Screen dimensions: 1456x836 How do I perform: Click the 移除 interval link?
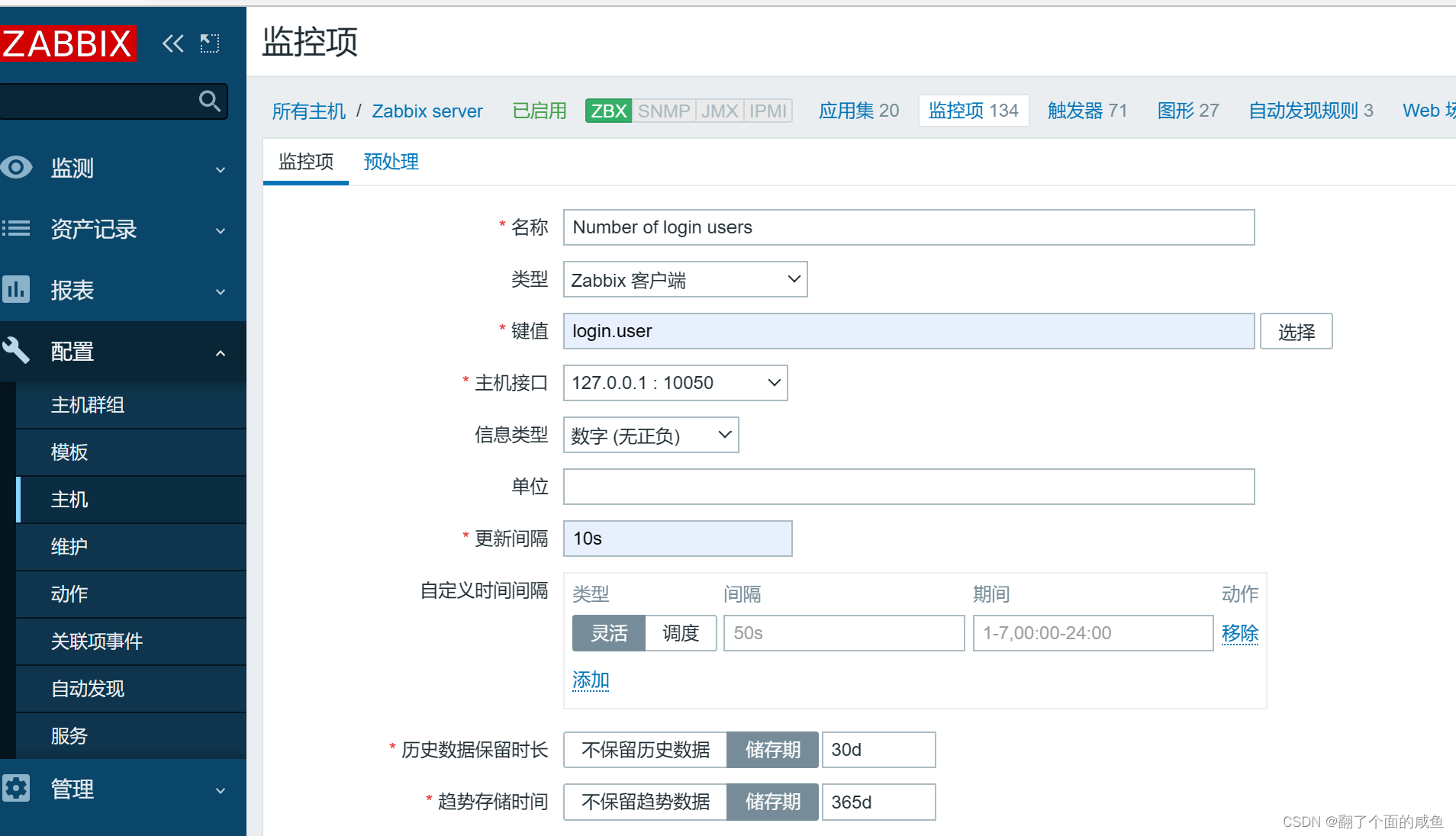coord(1240,633)
